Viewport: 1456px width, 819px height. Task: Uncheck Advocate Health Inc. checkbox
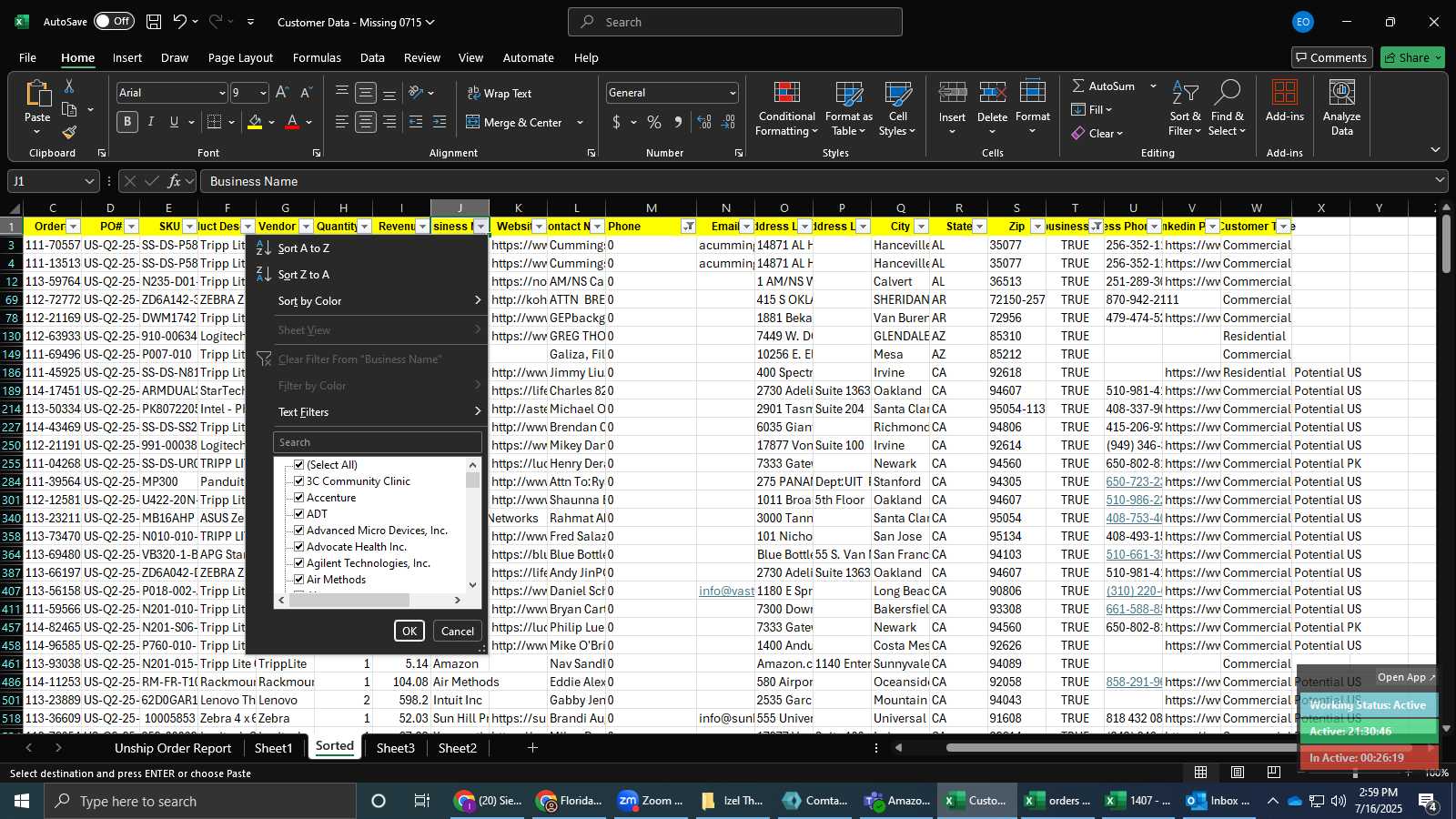coord(298,547)
